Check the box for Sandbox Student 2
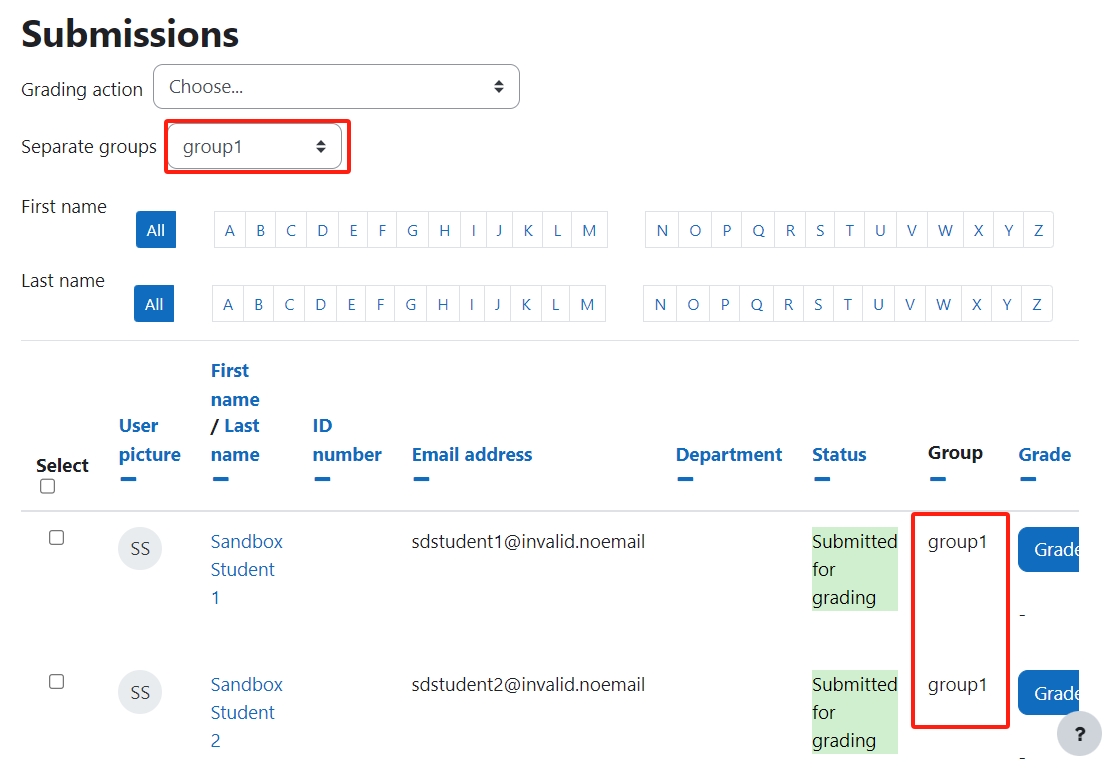 (x=57, y=682)
